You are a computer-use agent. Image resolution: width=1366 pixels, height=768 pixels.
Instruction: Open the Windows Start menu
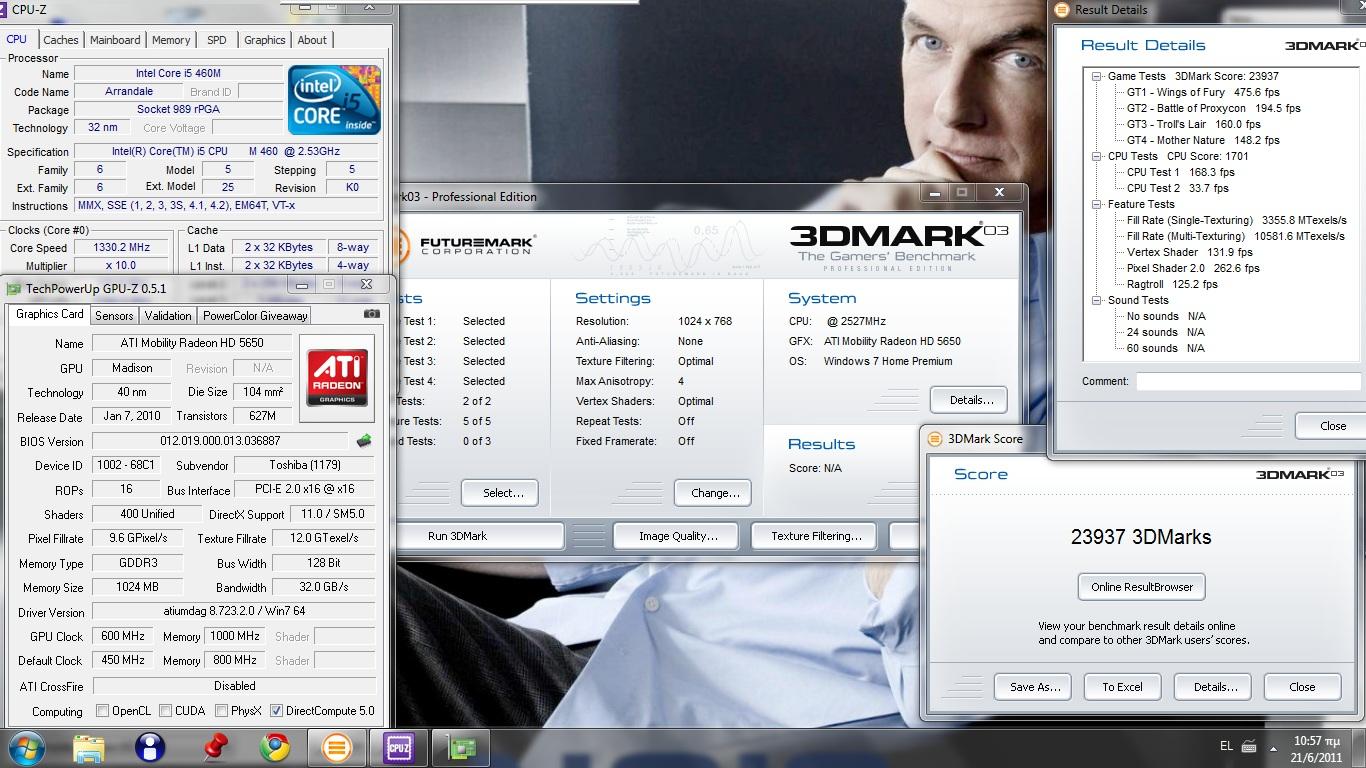tap(26, 747)
